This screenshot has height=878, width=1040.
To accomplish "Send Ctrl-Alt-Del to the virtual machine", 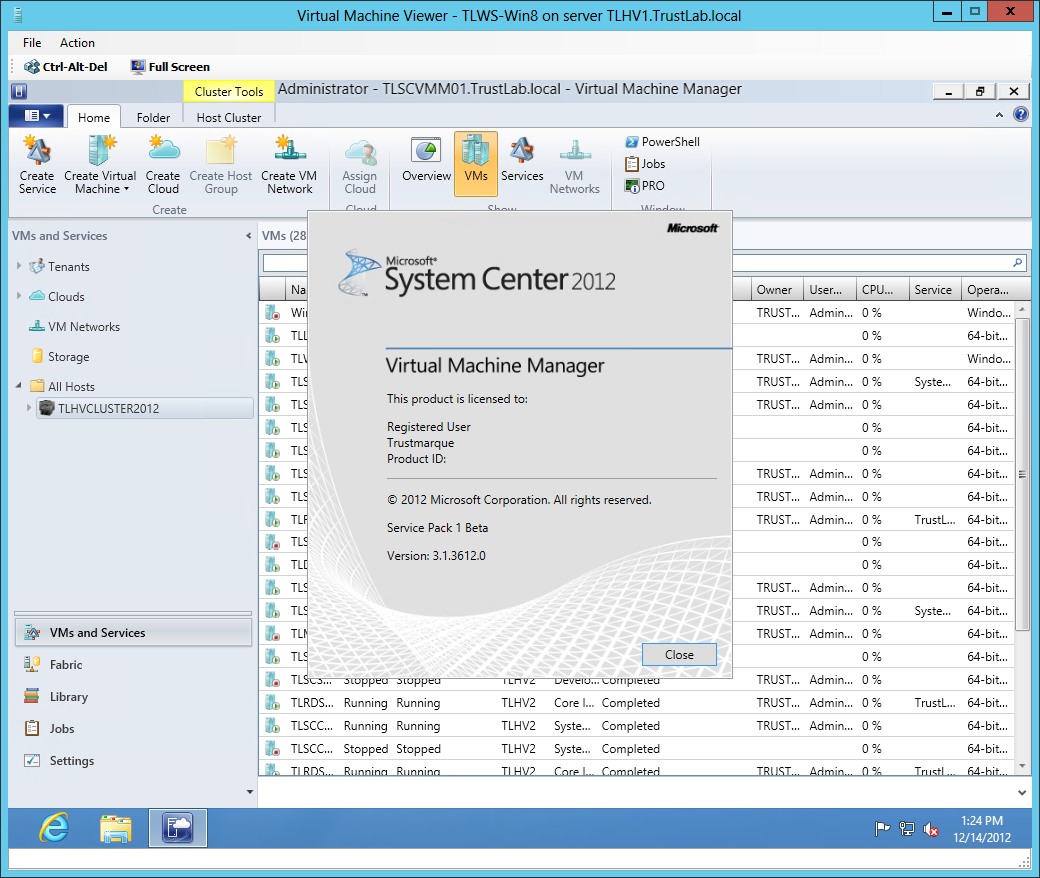I will point(66,66).
